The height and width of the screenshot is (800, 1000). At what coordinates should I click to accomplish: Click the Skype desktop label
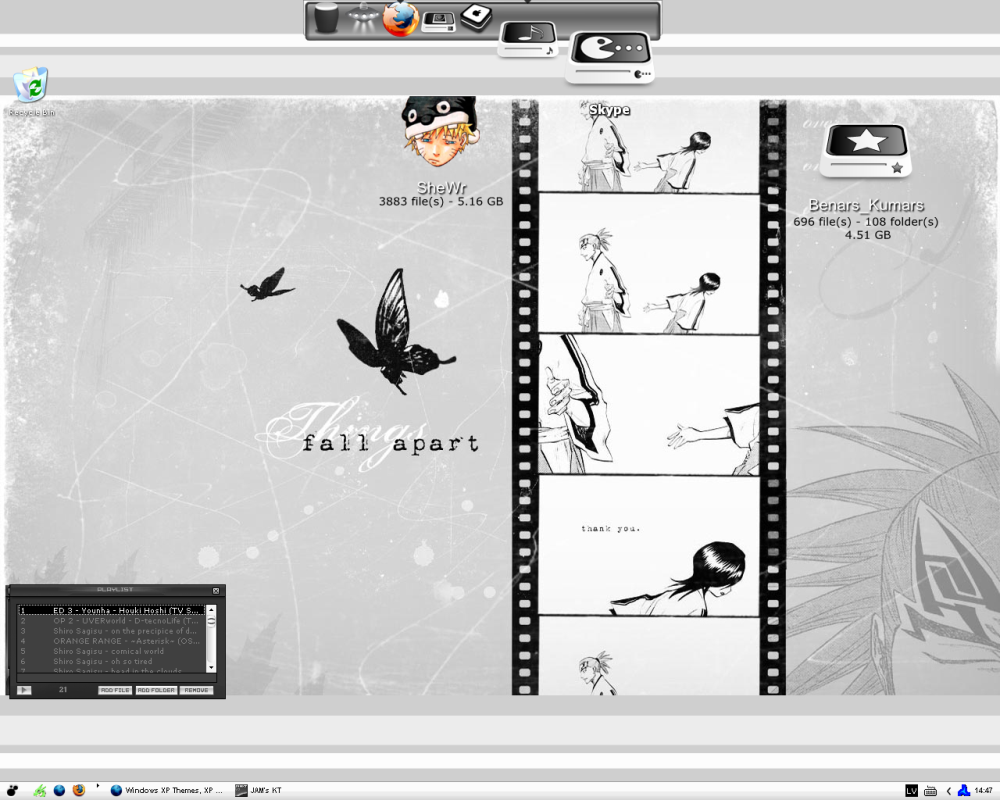pyautogui.click(x=609, y=110)
